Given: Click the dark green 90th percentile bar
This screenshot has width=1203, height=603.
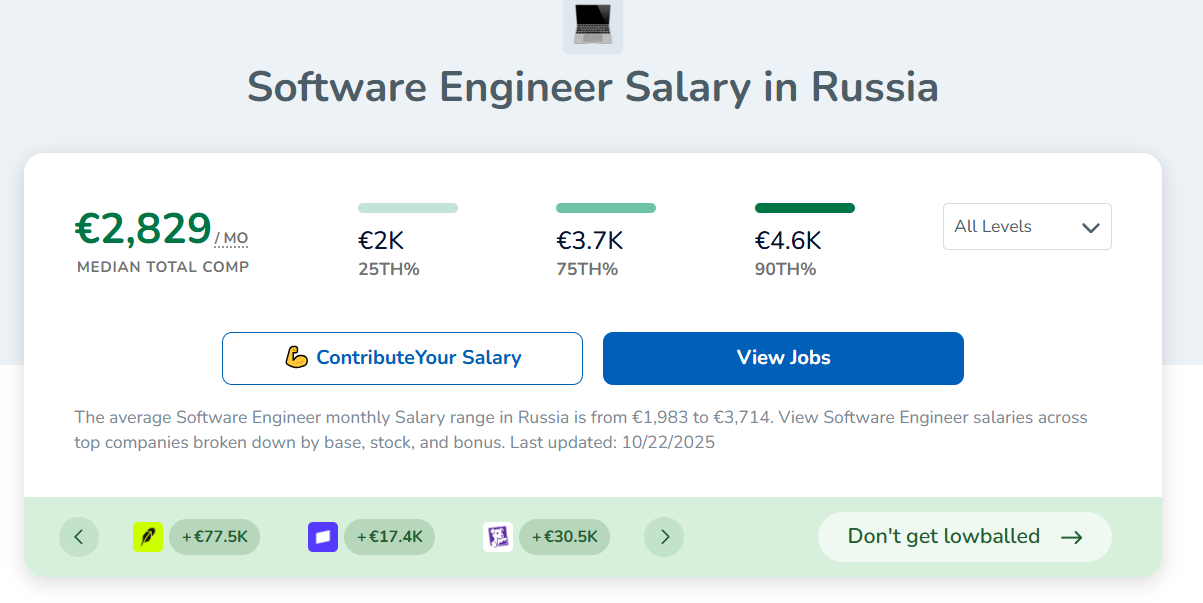Looking at the screenshot, I should (805, 208).
